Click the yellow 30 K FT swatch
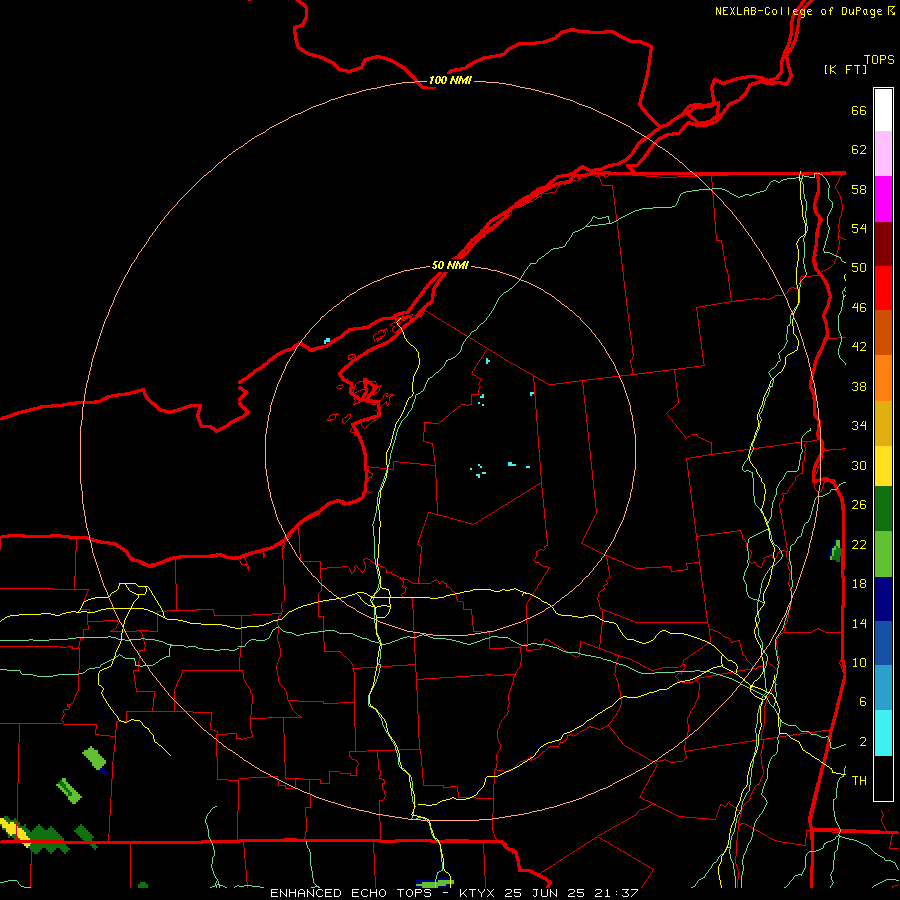 [883, 466]
